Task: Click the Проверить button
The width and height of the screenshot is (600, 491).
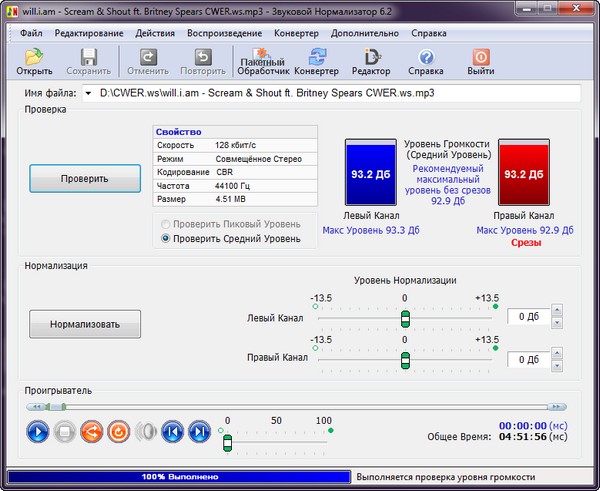Action: (x=85, y=178)
